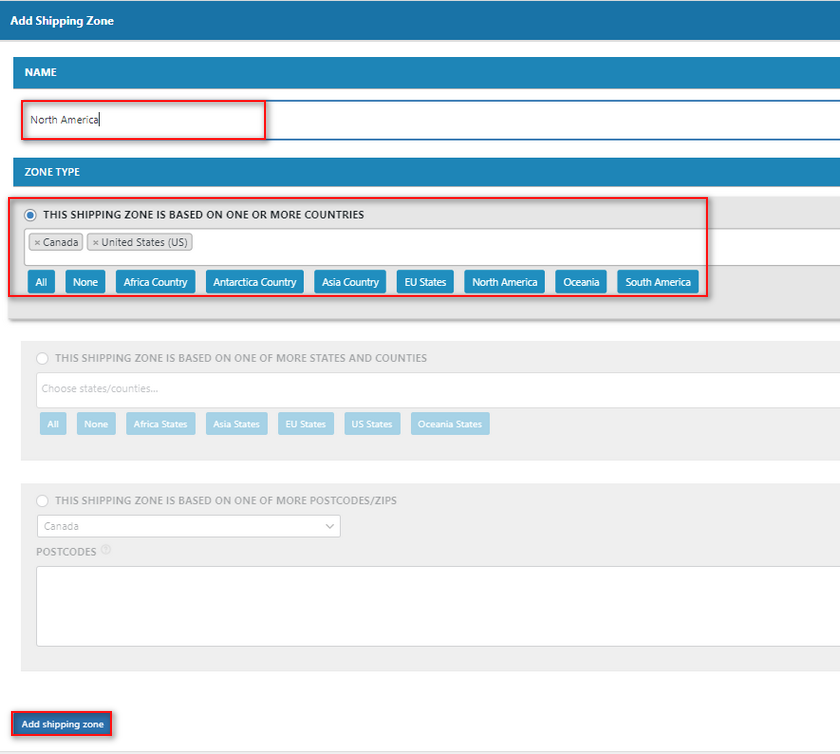
Task: Click the Add shipping zone button
Action: click(x=62, y=724)
